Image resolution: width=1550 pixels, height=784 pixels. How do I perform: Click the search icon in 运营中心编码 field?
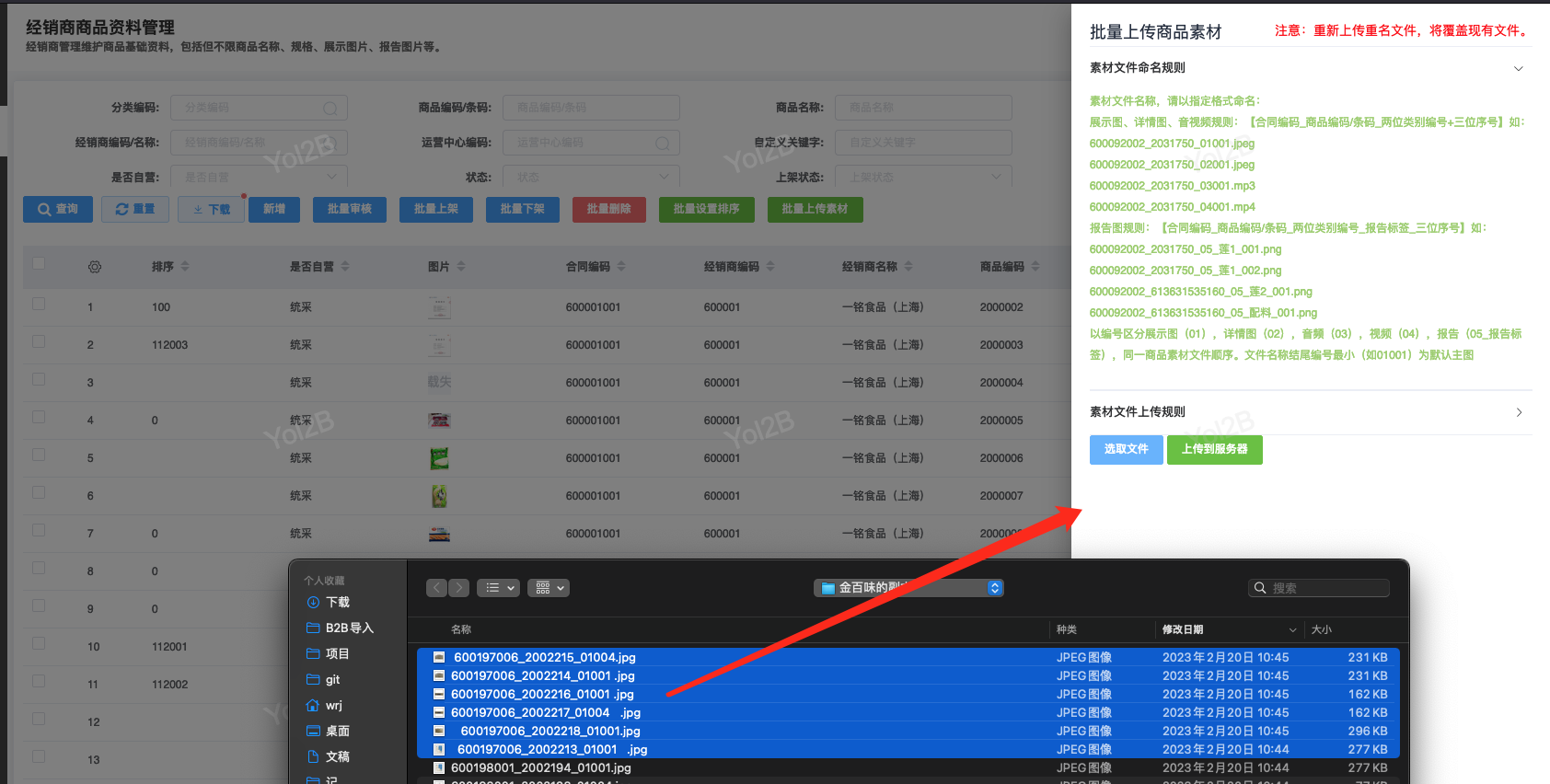(663, 144)
